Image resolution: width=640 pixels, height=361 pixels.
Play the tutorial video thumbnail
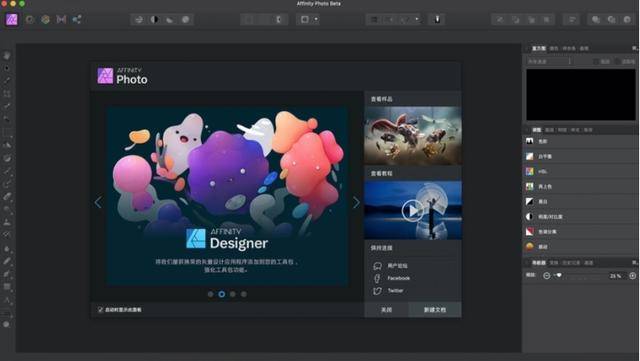412,211
